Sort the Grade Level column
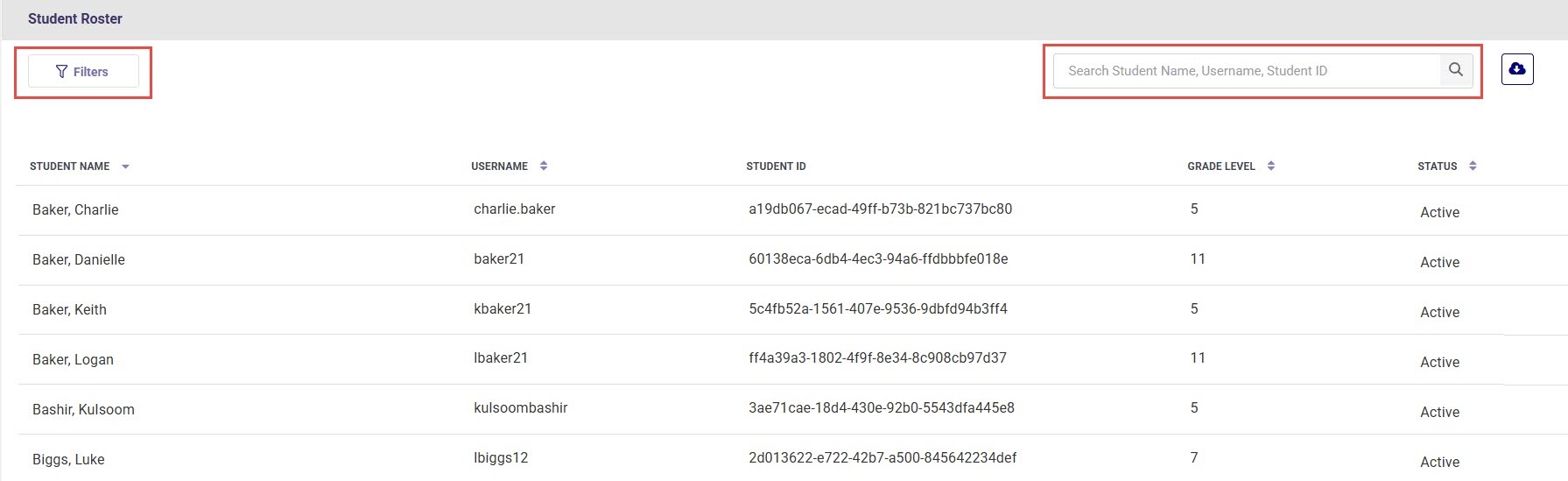1568x481 pixels. coord(1271,166)
